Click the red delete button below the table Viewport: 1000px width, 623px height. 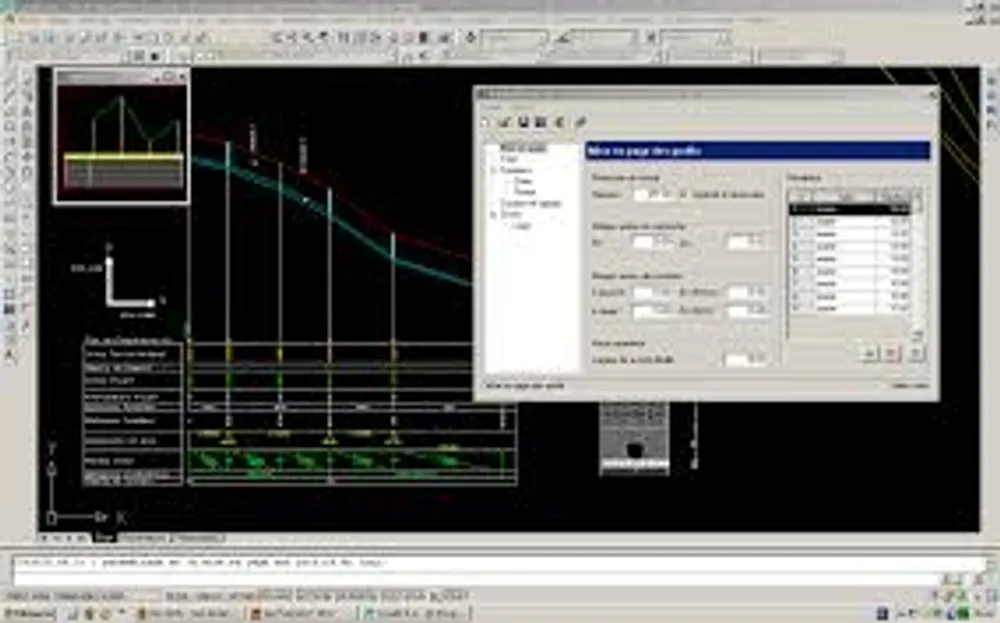[x=892, y=353]
